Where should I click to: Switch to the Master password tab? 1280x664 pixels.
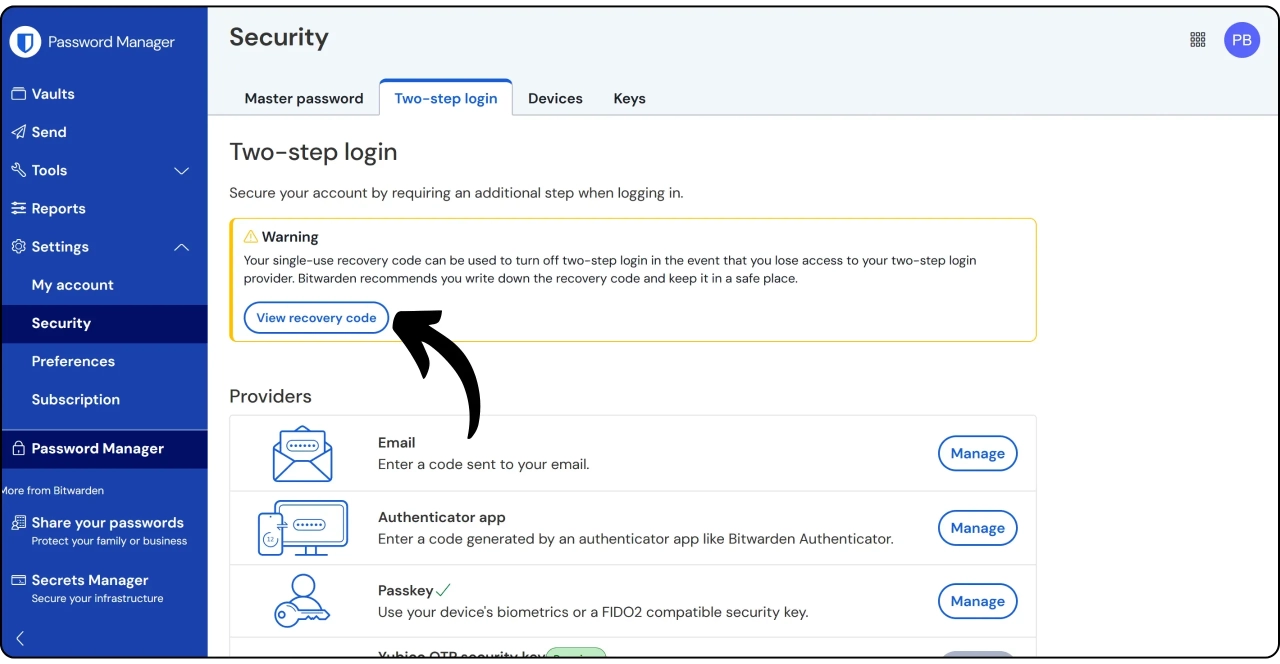304,98
